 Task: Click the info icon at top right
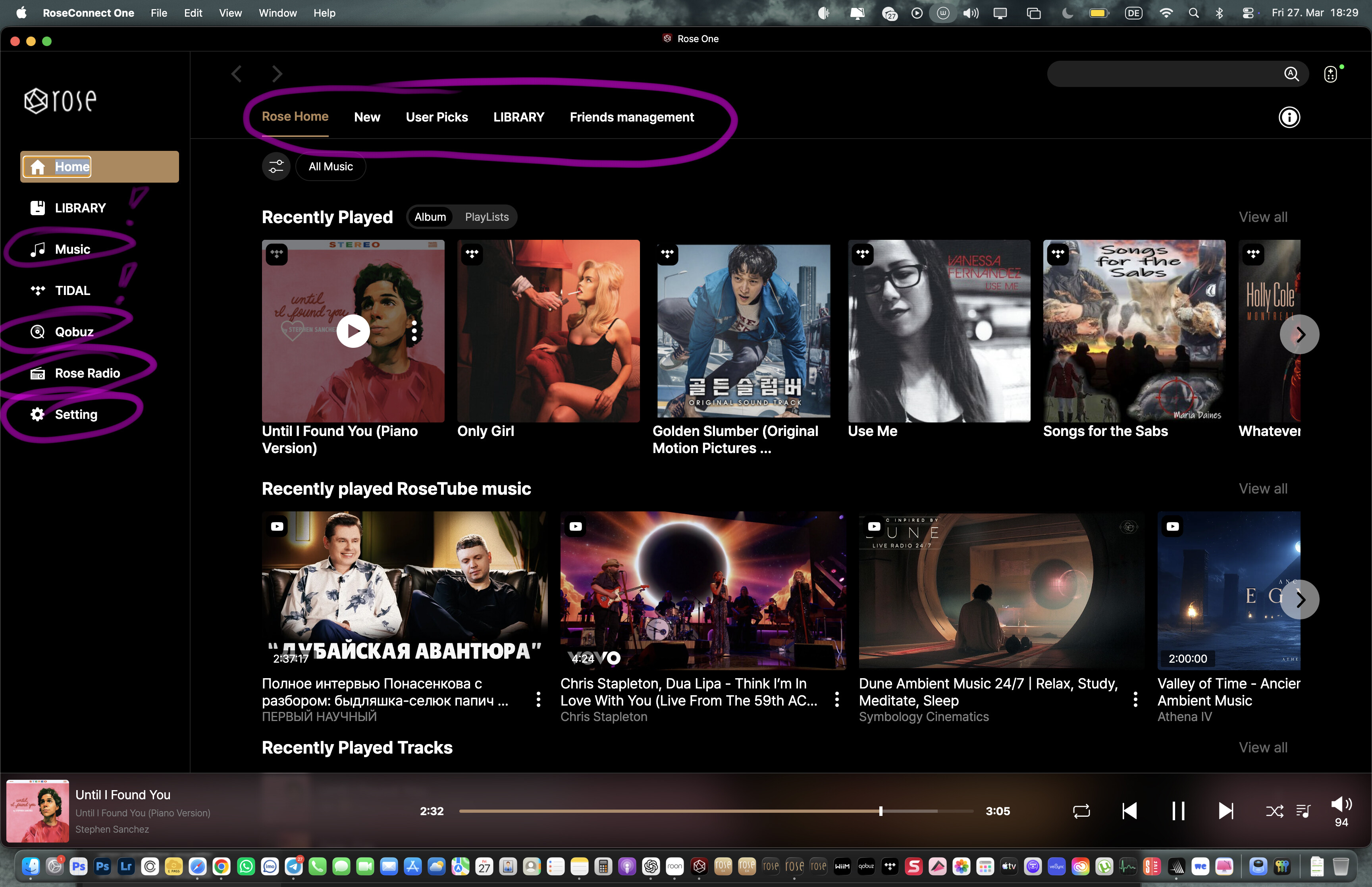point(1289,118)
